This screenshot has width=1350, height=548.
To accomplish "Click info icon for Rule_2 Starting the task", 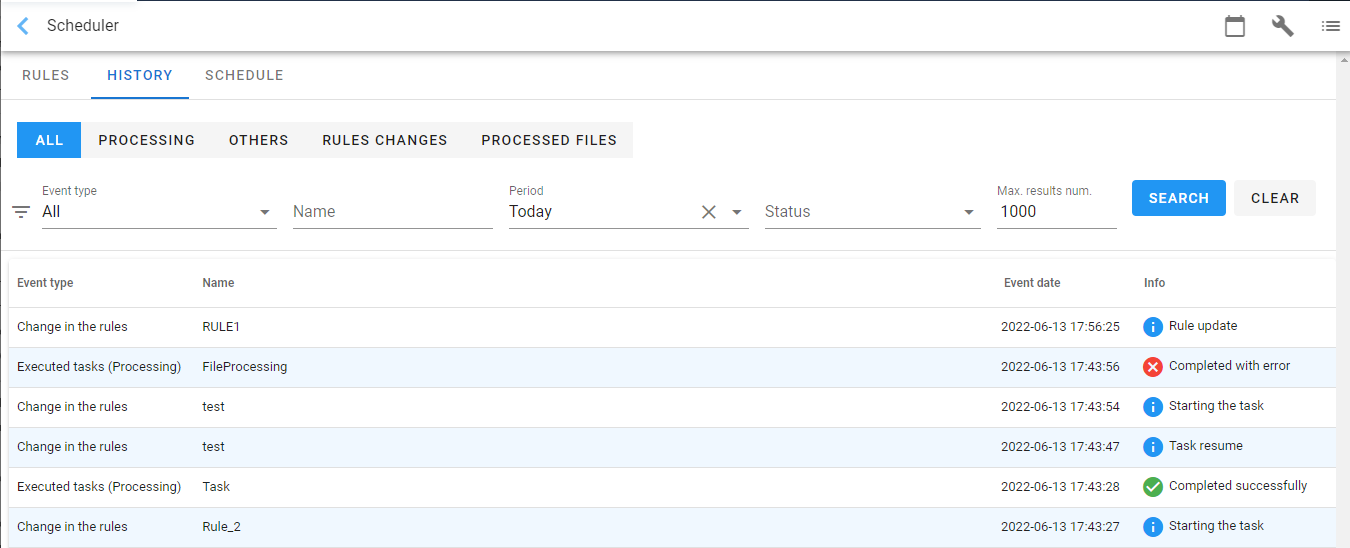I will pyautogui.click(x=1153, y=527).
